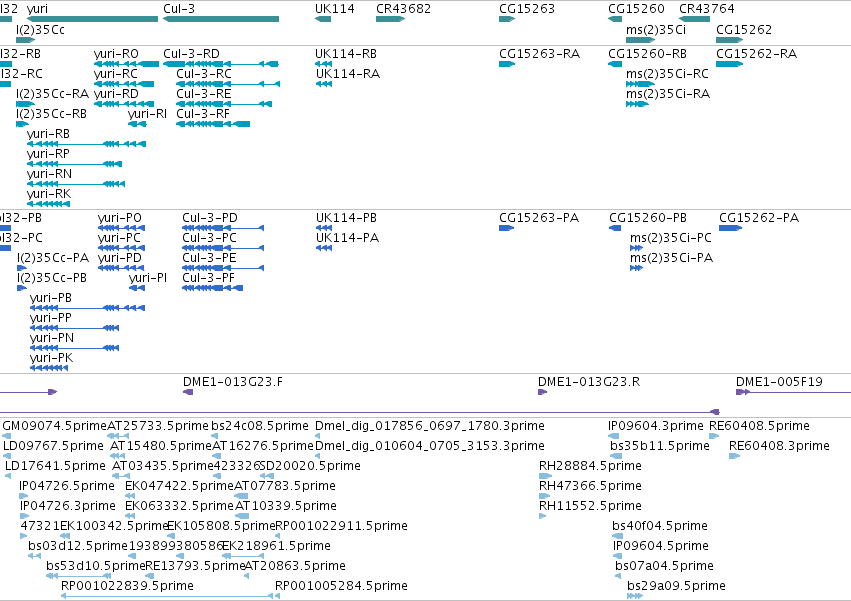
Task: Click EST GM09074.5prime
Action: click(x=7, y=436)
